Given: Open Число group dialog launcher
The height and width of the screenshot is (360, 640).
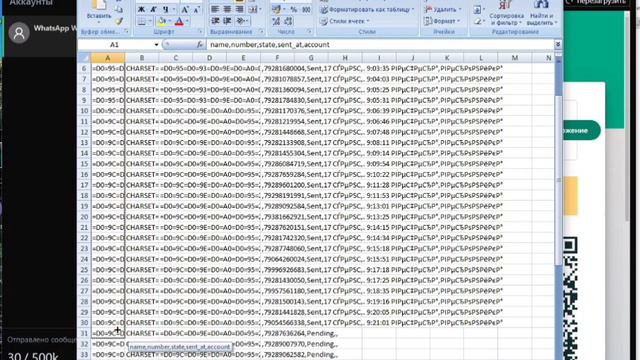Looking at the screenshot, I should click(x=309, y=31).
